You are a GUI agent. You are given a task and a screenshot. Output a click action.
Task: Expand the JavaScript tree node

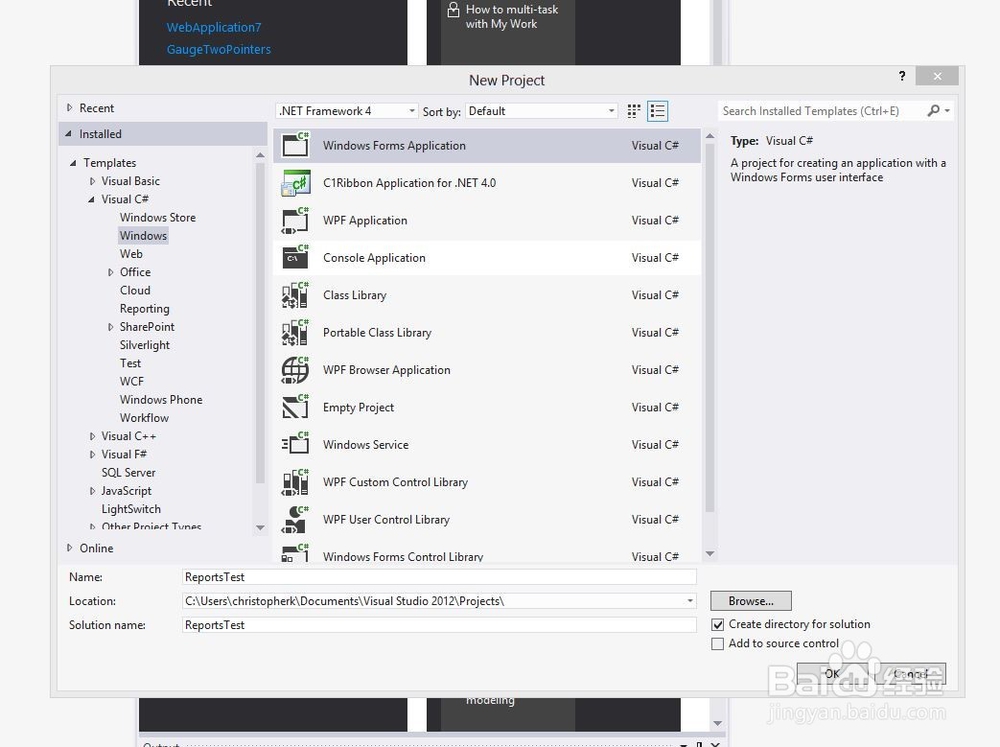[92, 491]
